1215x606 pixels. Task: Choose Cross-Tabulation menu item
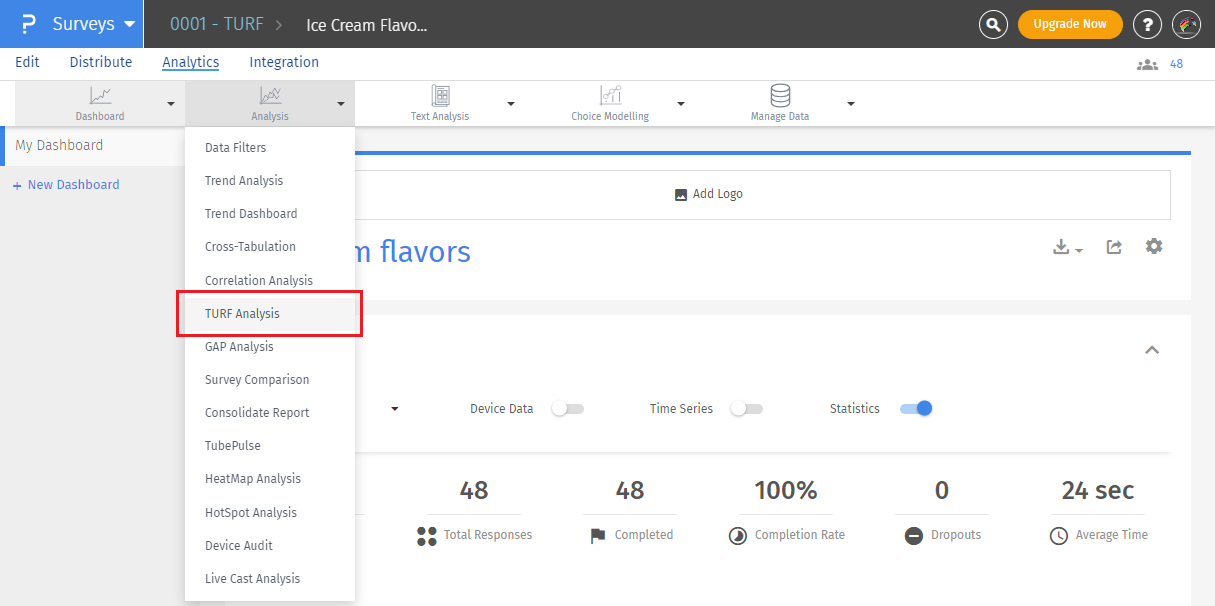coord(250,247)
